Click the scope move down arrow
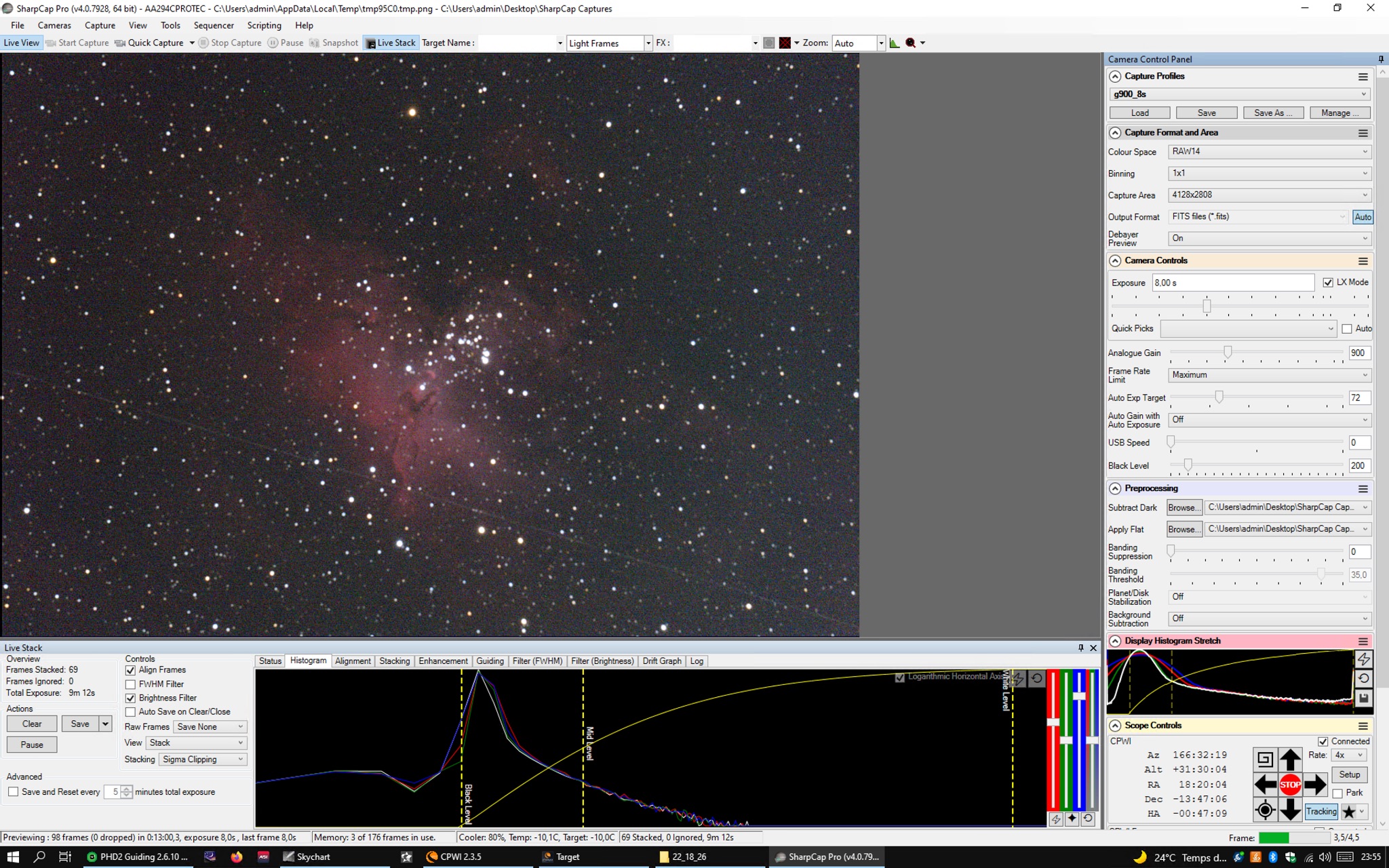 (x=1290, y=810)
